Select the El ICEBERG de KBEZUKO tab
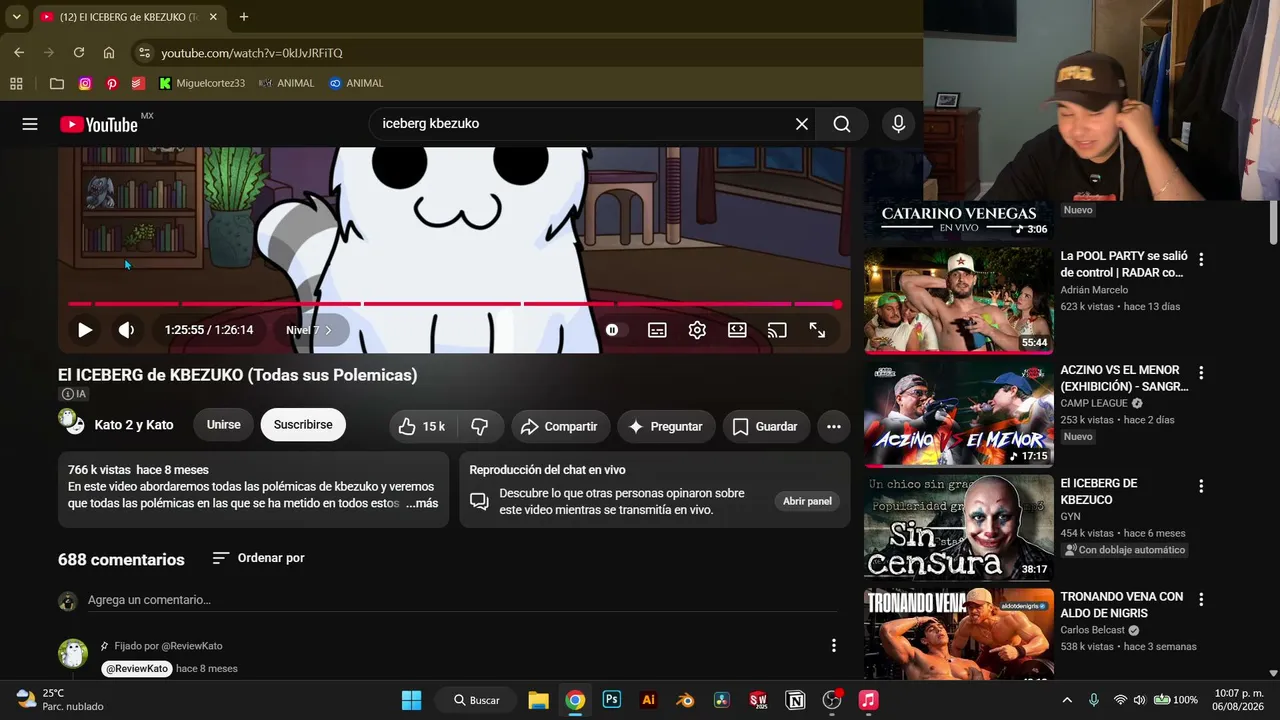Viewport: 1280px width, 720px height. (x=128, y=17)
